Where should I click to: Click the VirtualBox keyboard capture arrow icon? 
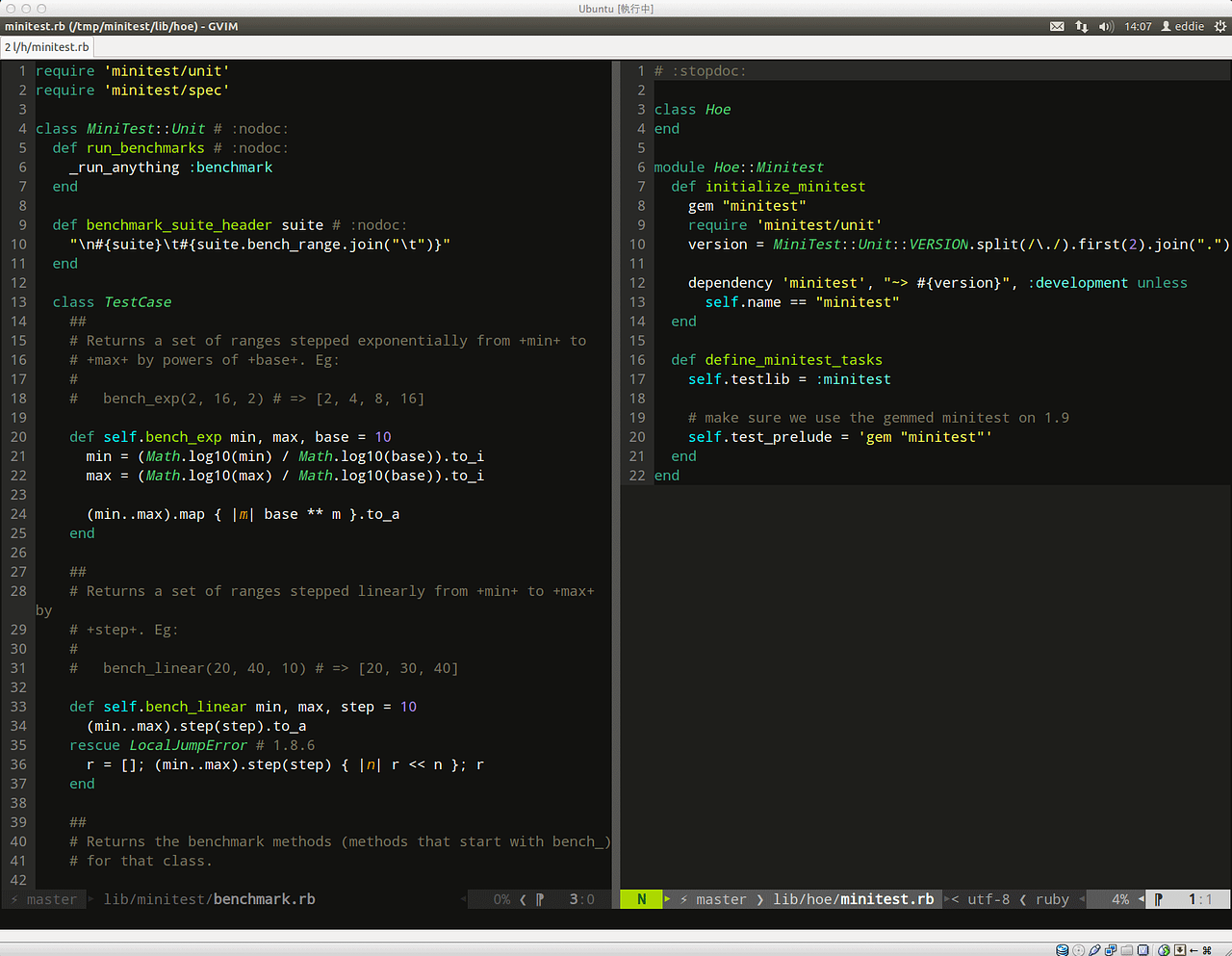pyautogui.click(x=1180, y=949)
